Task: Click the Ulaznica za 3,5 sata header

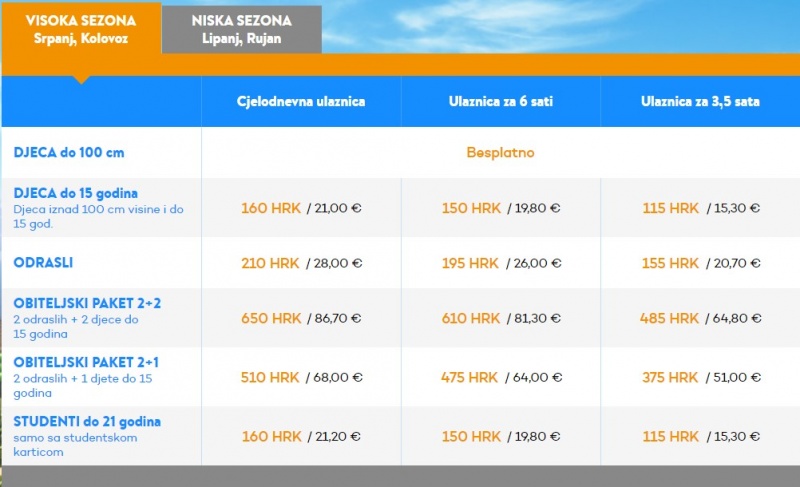Action: (699, 101)
